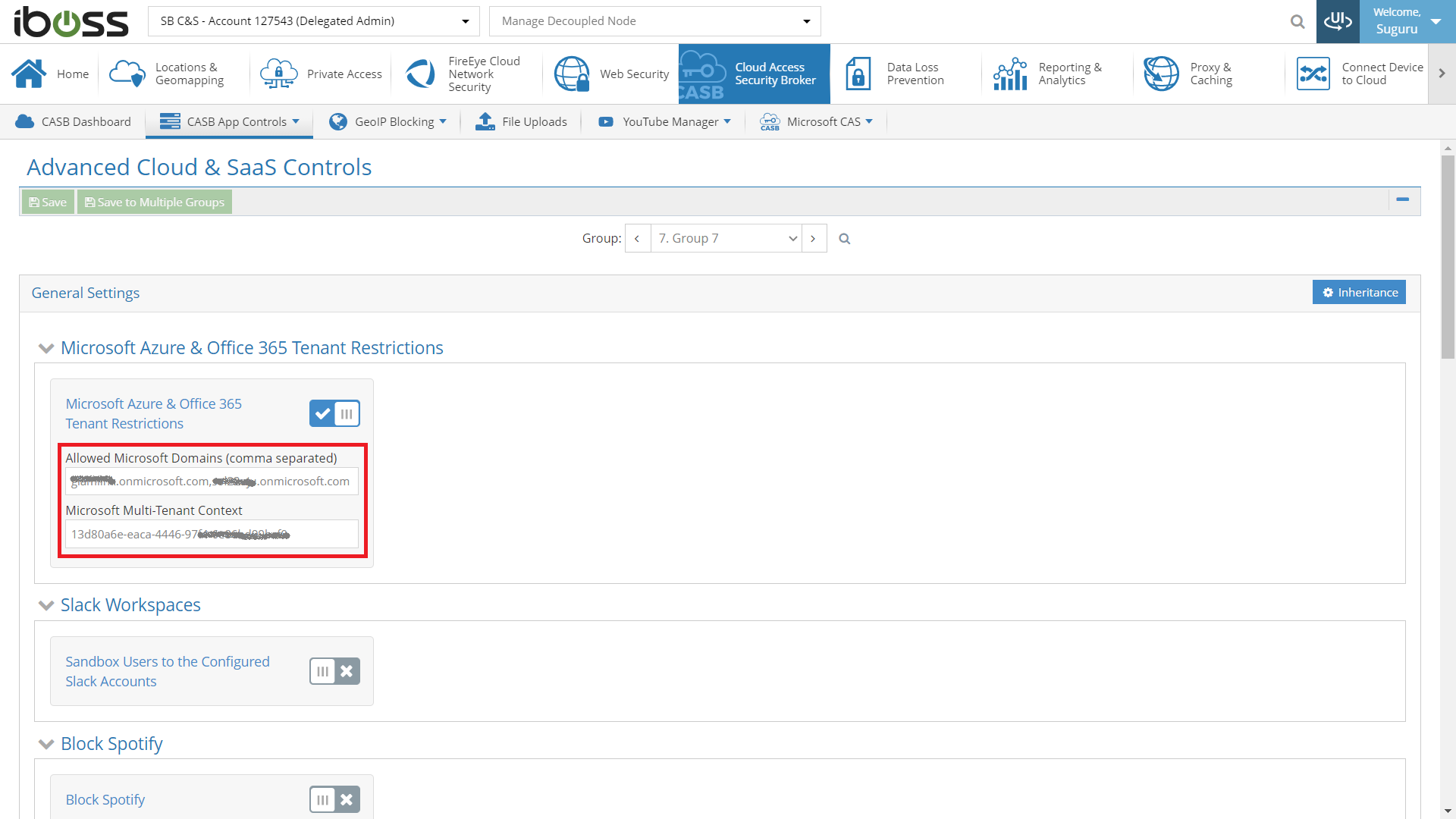The height and width of the screenshot is (819, 1456).
Task: Open the Group 7 selection dropdown
Action: [x=726, y=238]
